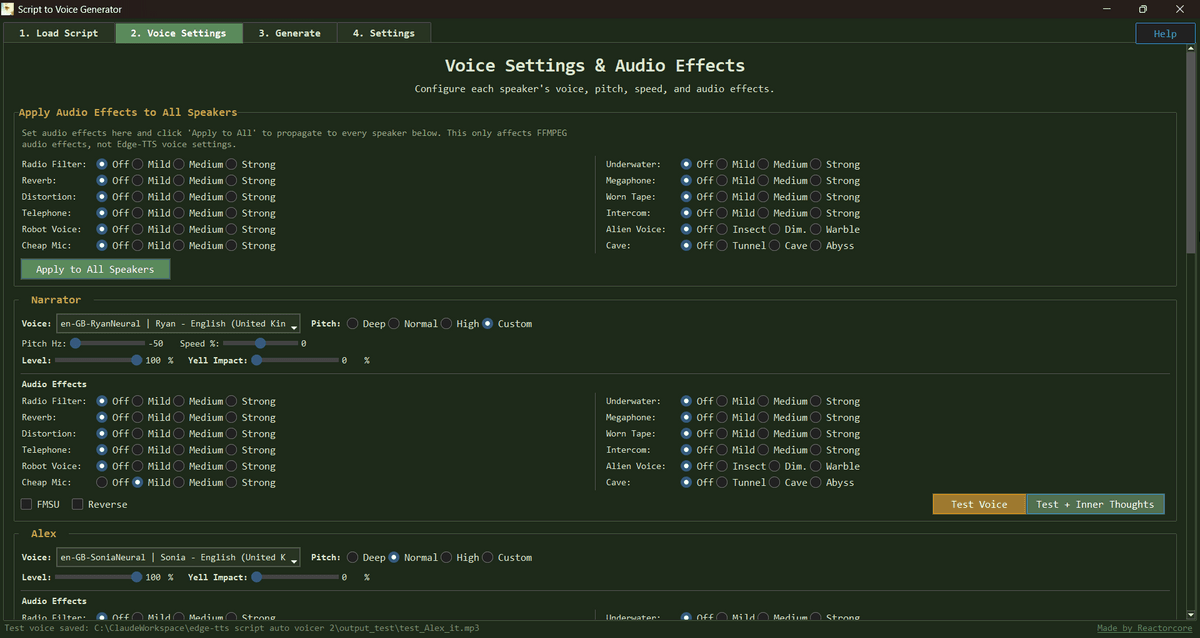Switch to the 1. Load Script tab
Screen dimensions: 1200x638
click(59, 33)
